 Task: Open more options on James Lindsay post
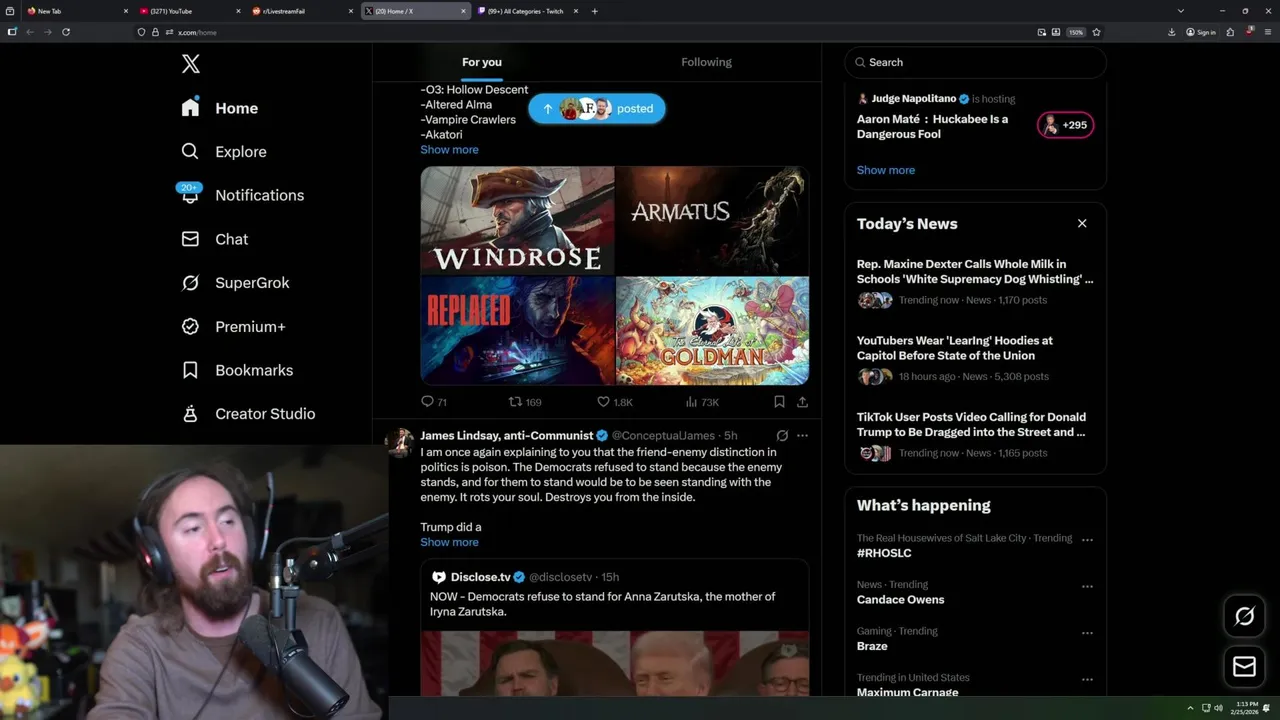[802, 436]
